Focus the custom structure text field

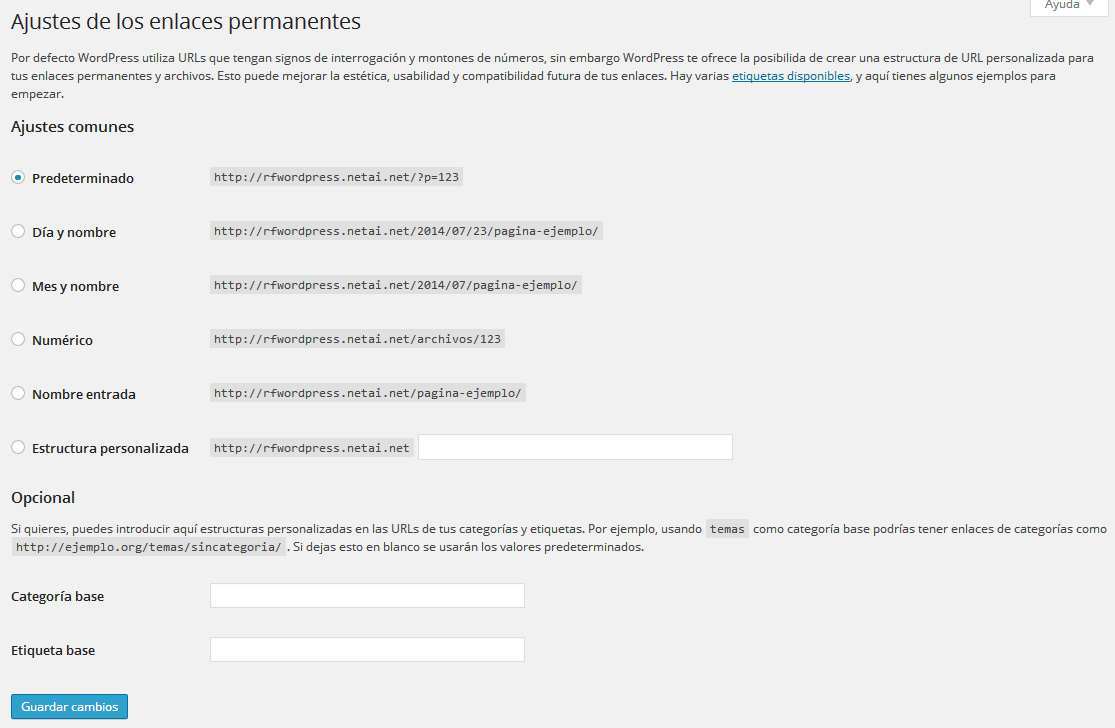pos(575,447)
